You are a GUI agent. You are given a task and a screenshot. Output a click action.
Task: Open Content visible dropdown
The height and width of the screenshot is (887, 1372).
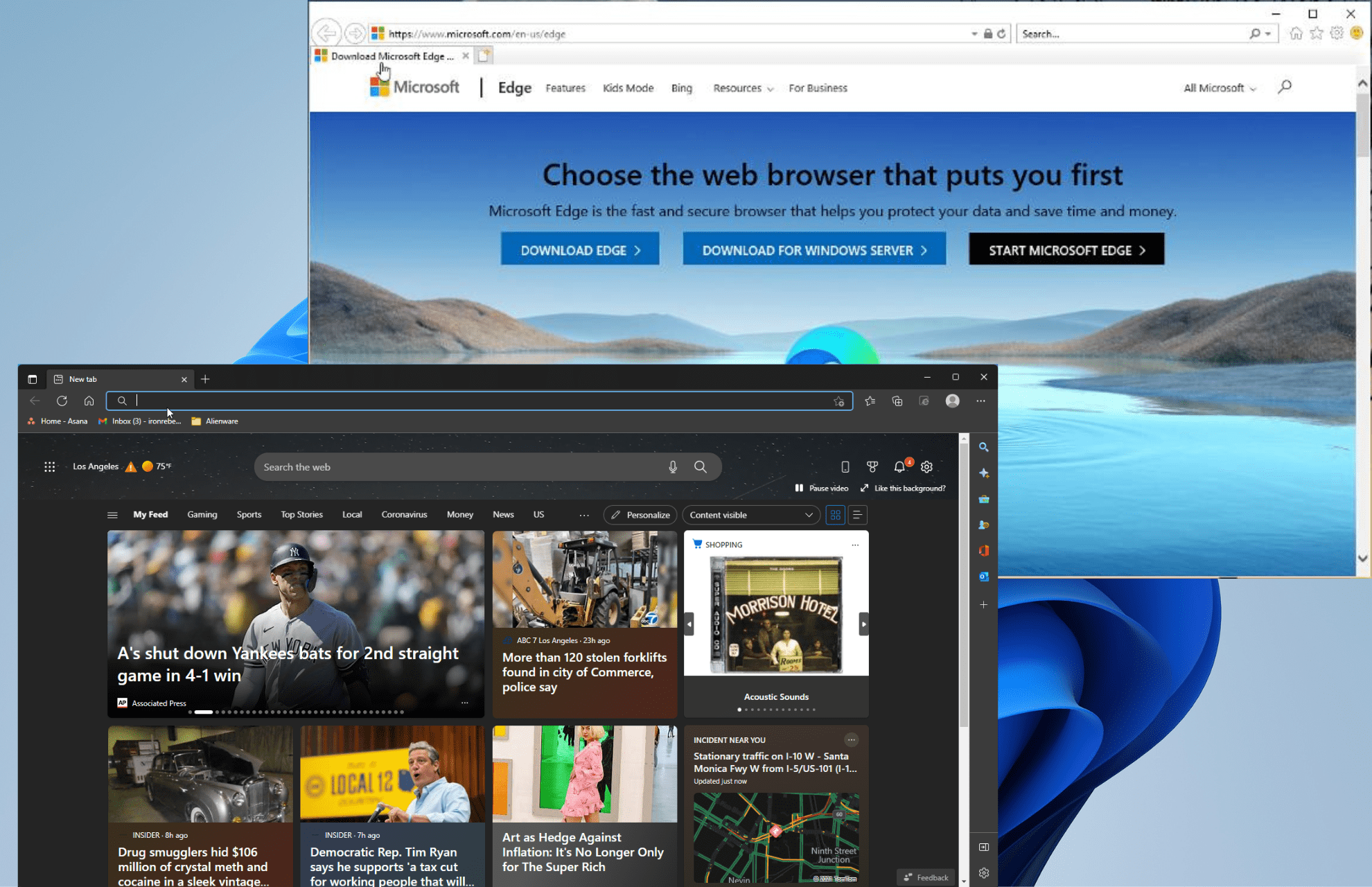click(x=750, y=515)
